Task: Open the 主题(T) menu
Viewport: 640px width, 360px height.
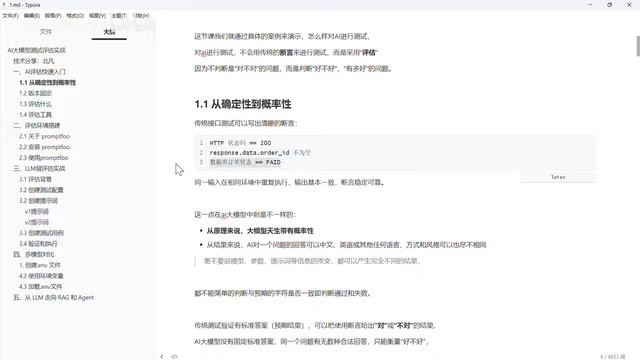Action: click(x=119, y=16)
